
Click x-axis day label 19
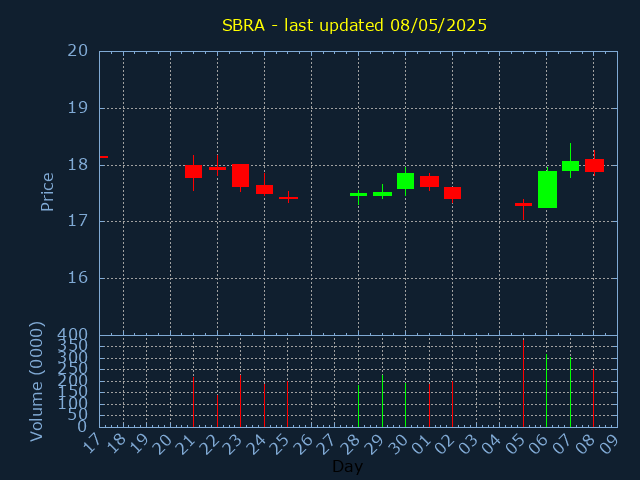click(x=139, y=444)
